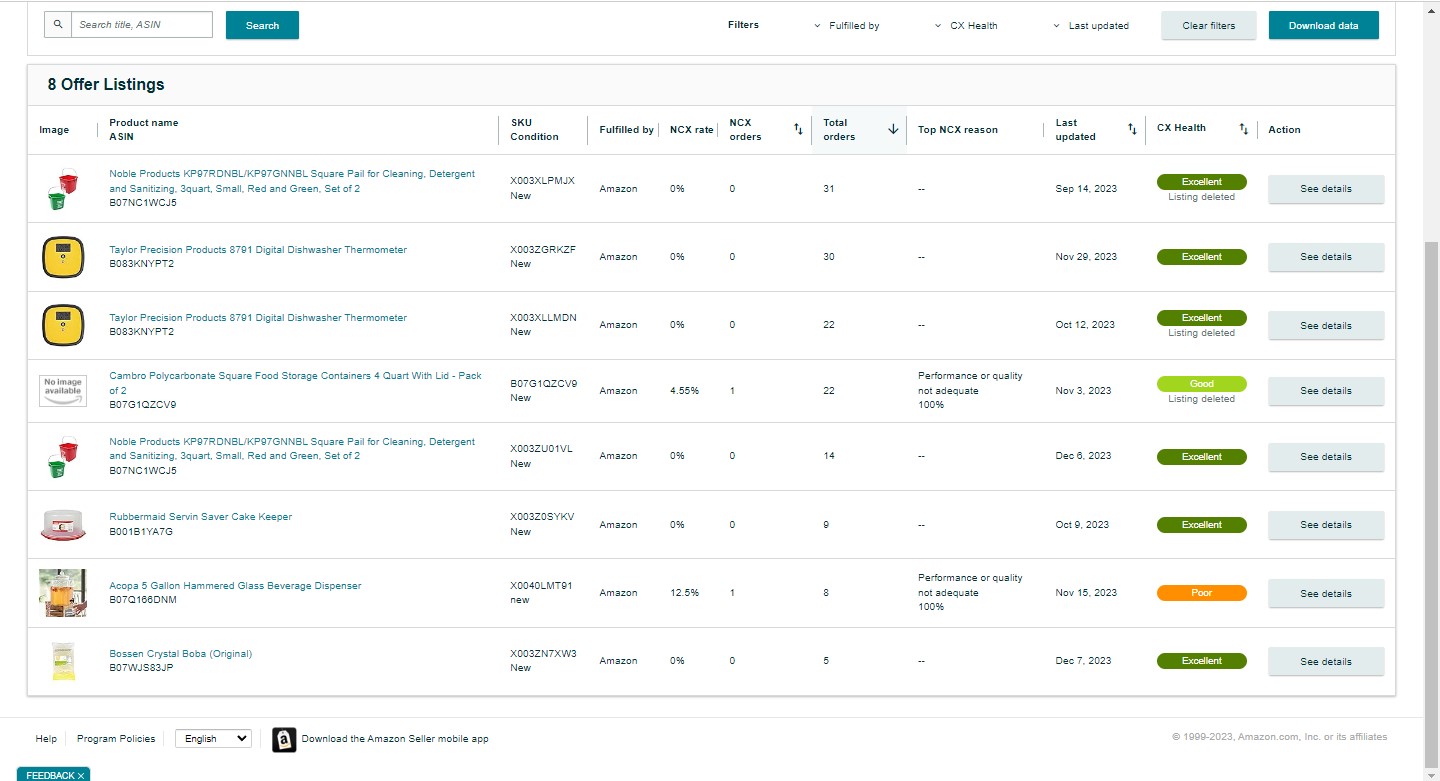This screenshot has width=1440, height=781.
Task: Sort by NCX orders arrows icon
Action: (x=798, y=129)
